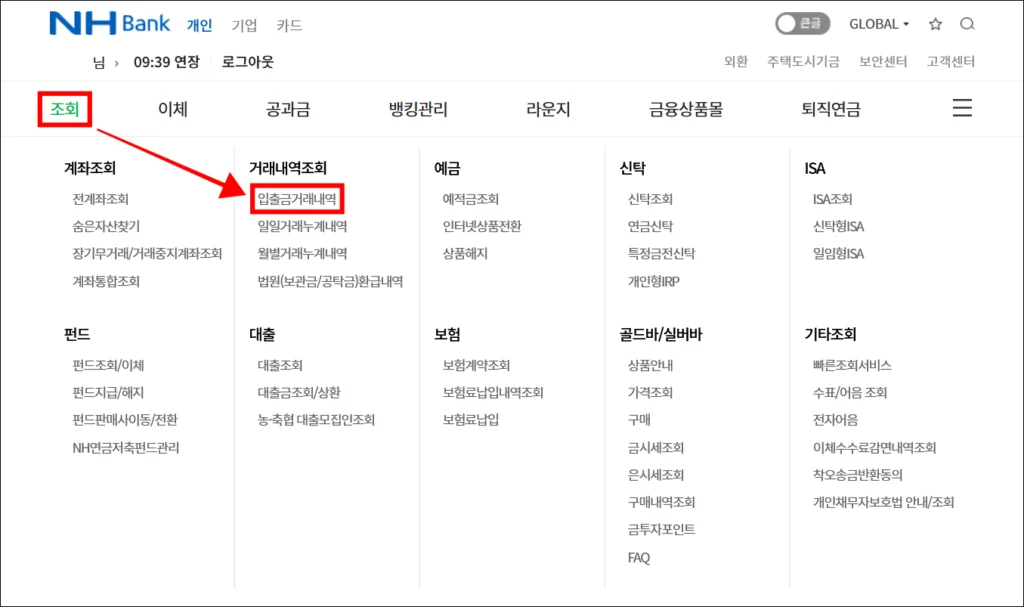The height and width of the screenshot is (607, 1024).
Task: Open the 라운지 main menu
Action: 548,109
